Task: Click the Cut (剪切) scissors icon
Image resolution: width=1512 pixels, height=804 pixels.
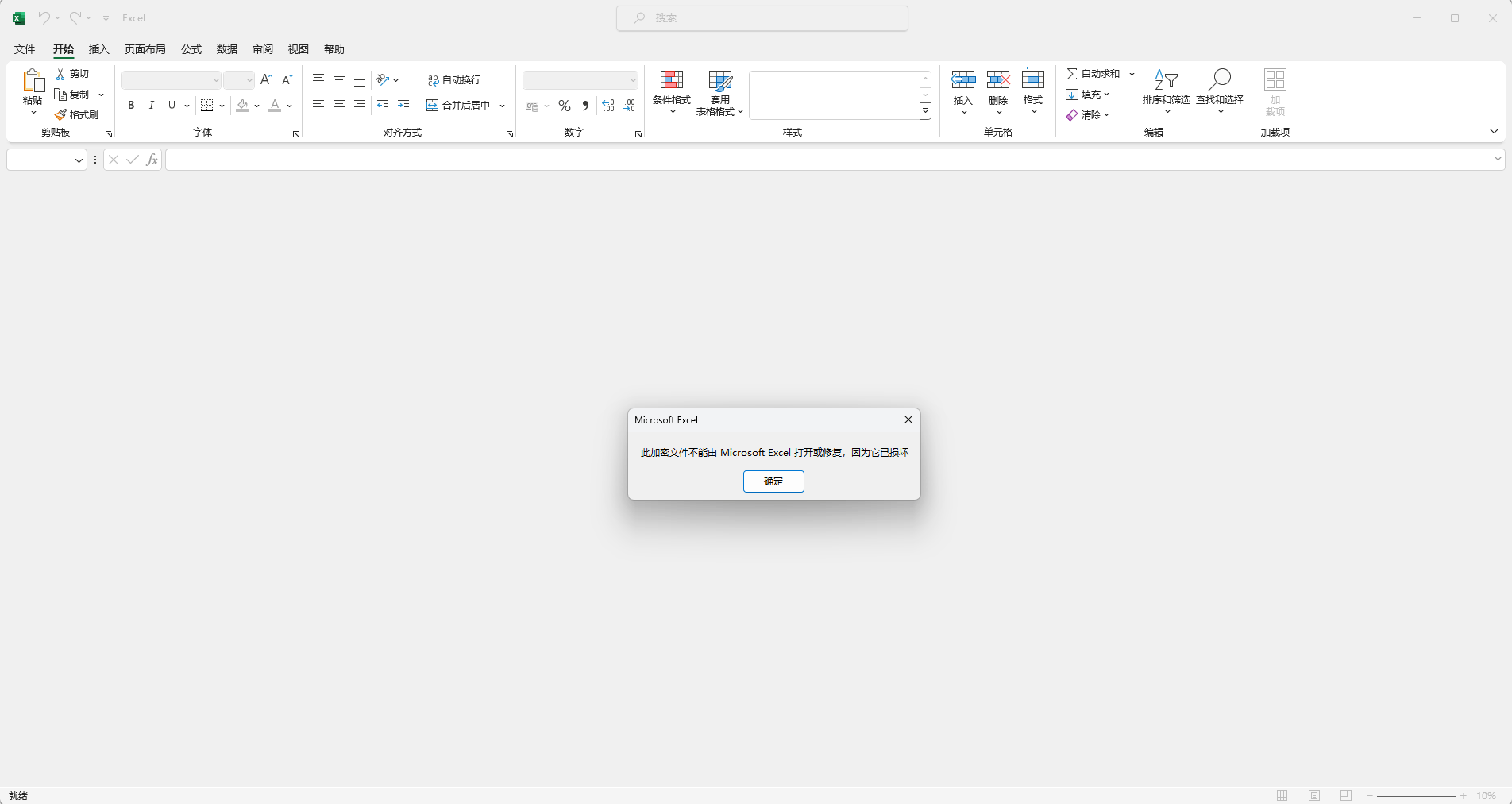Action: click(x=60, y=74)
